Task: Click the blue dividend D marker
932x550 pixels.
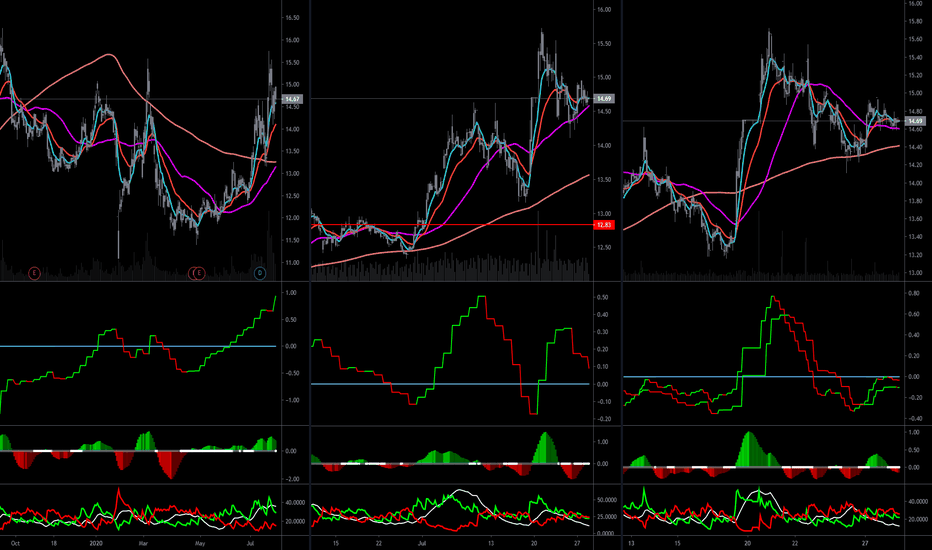Action: [260, 273]
